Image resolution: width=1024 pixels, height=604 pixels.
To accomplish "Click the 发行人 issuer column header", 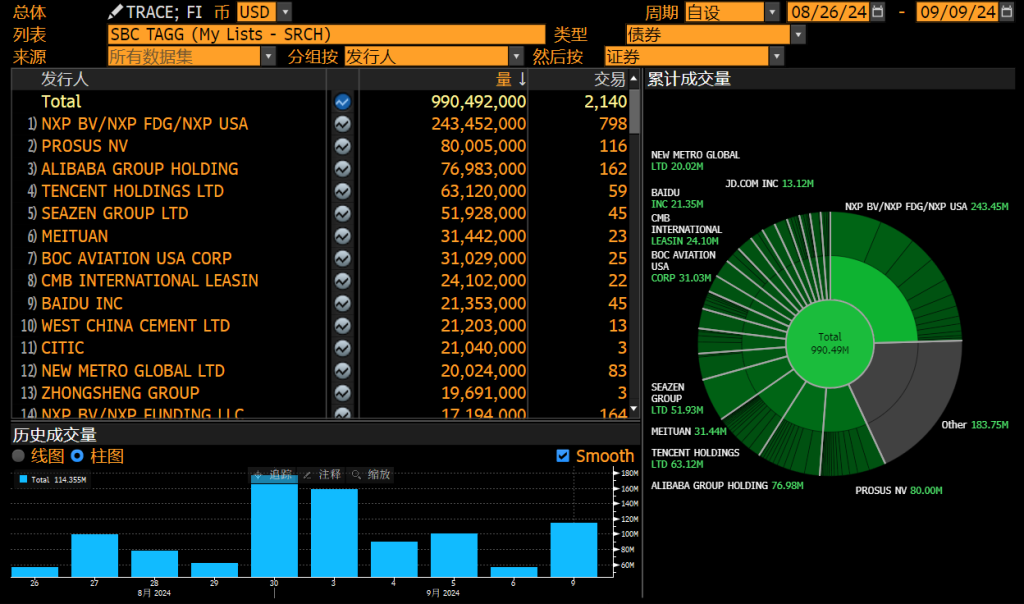I will tap(65, 79).
